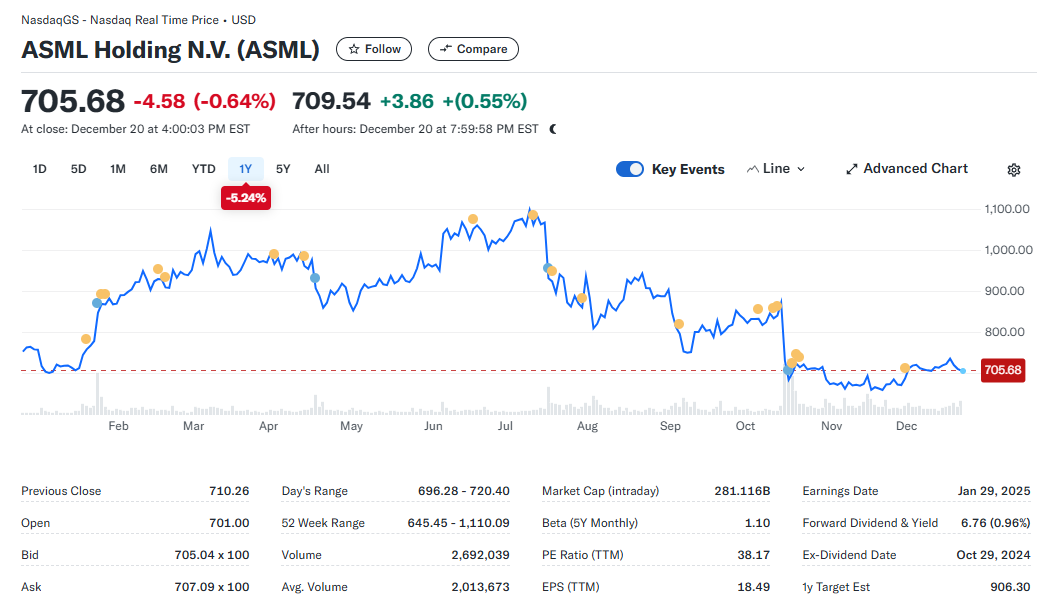1048x609 pixels.
Task: Click the orange event marker in early December
Action: (904, 368)
